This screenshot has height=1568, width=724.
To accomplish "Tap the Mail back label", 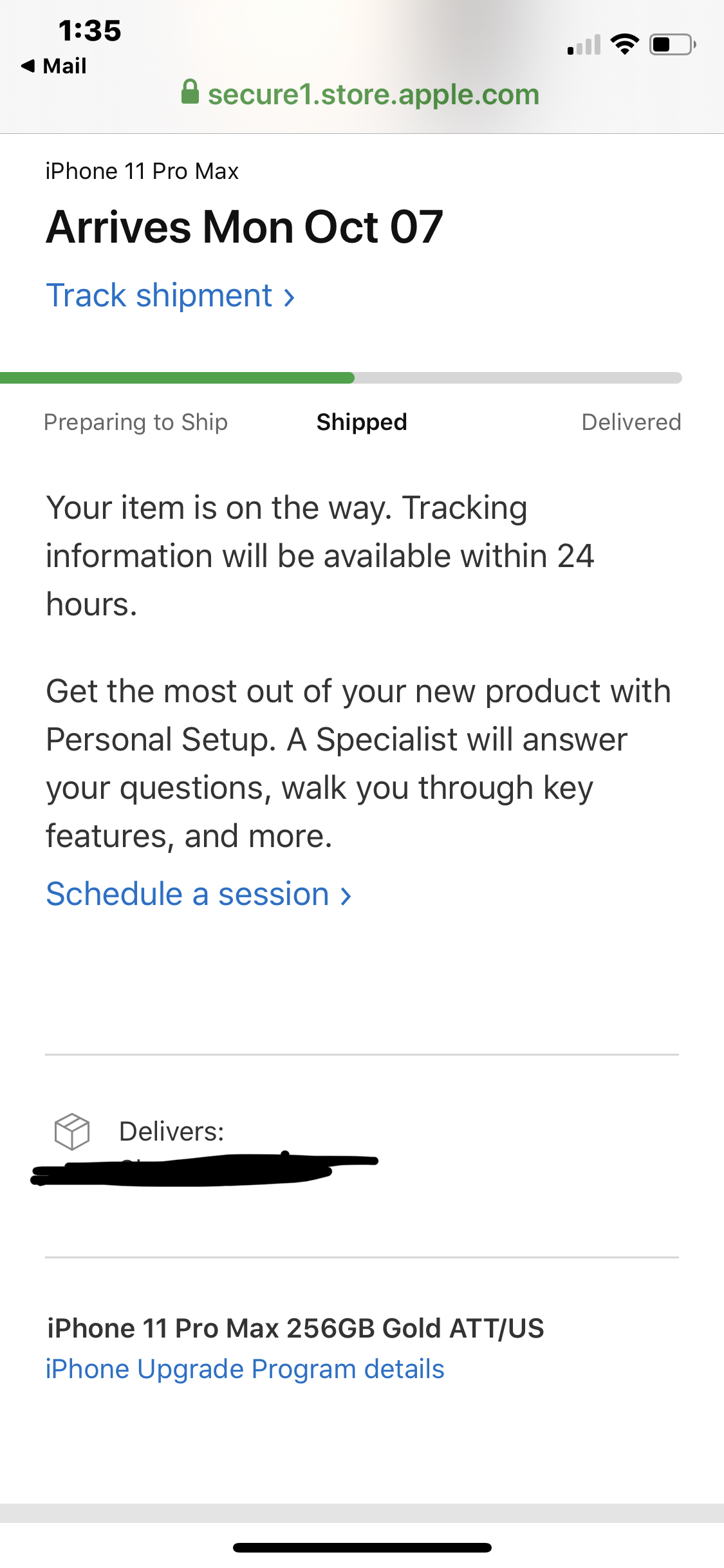I will pos(64,66).
